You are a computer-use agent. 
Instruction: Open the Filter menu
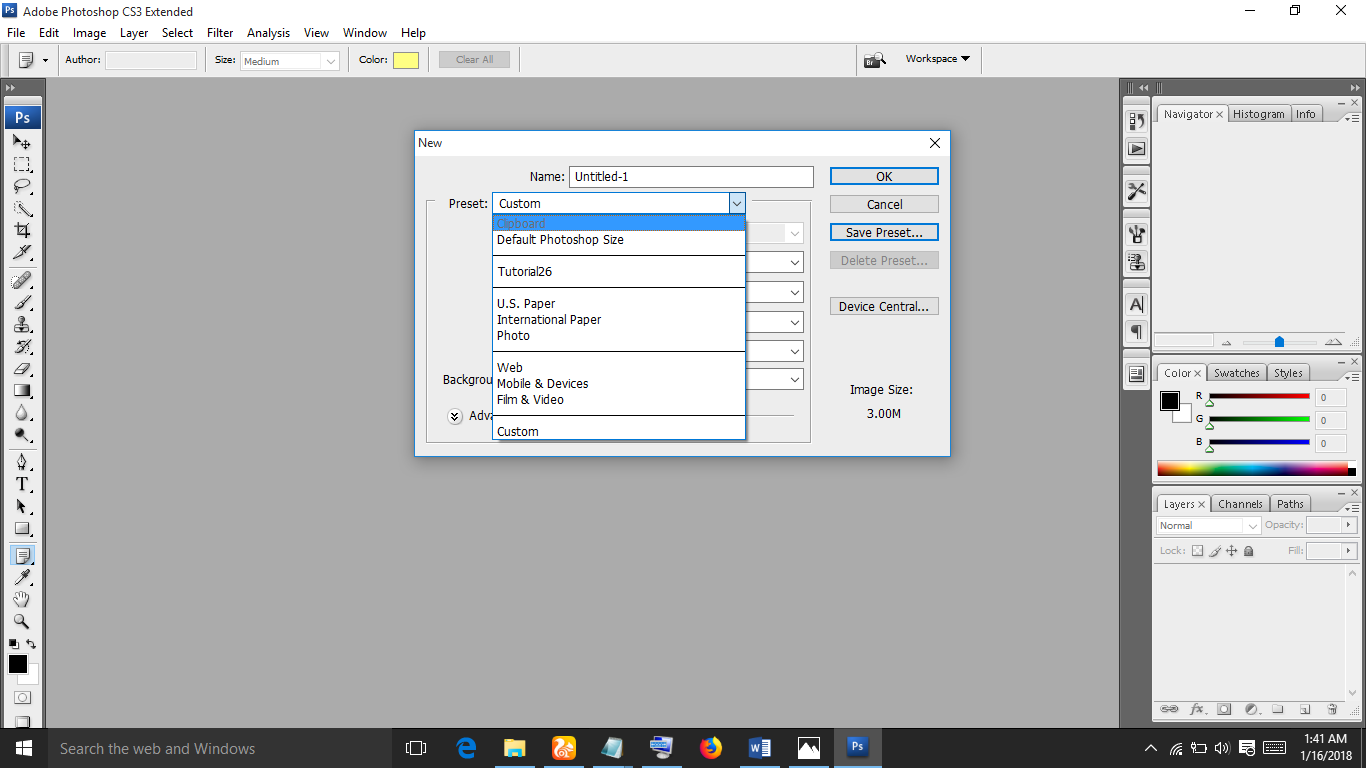[220, 33]
